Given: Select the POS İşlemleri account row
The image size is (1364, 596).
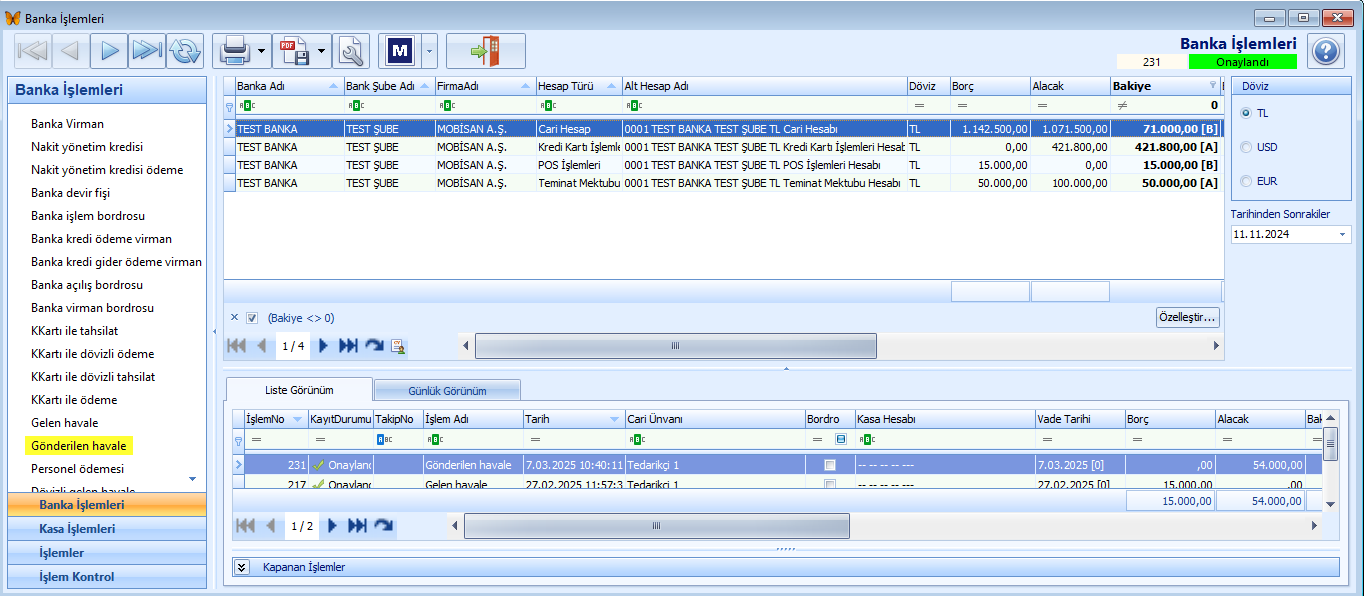Looking at the screenshot, I should coord(723,165).
